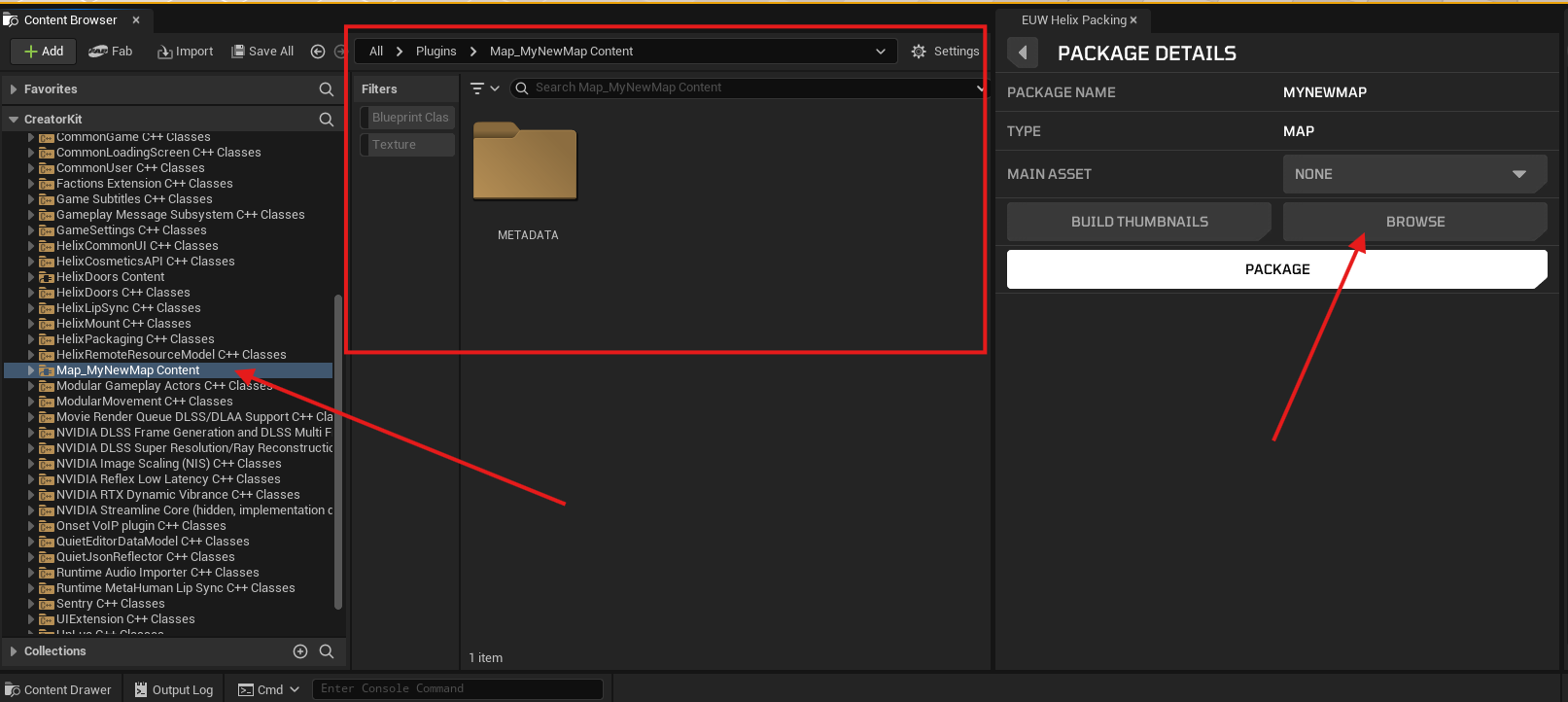Click the Package Details back arrow

pyautogui.click(x=1023, y=53)
